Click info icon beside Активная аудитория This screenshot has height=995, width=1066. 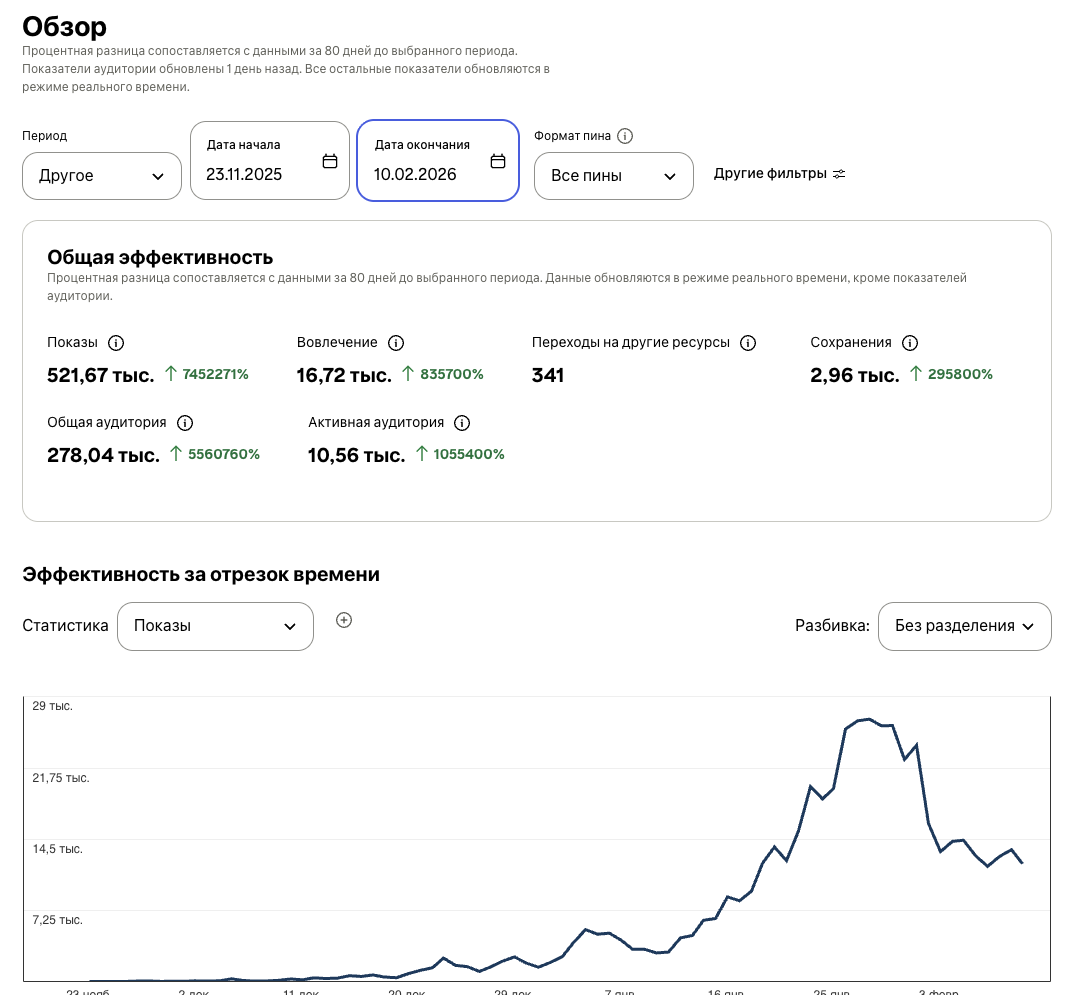(x=461, y=423)
